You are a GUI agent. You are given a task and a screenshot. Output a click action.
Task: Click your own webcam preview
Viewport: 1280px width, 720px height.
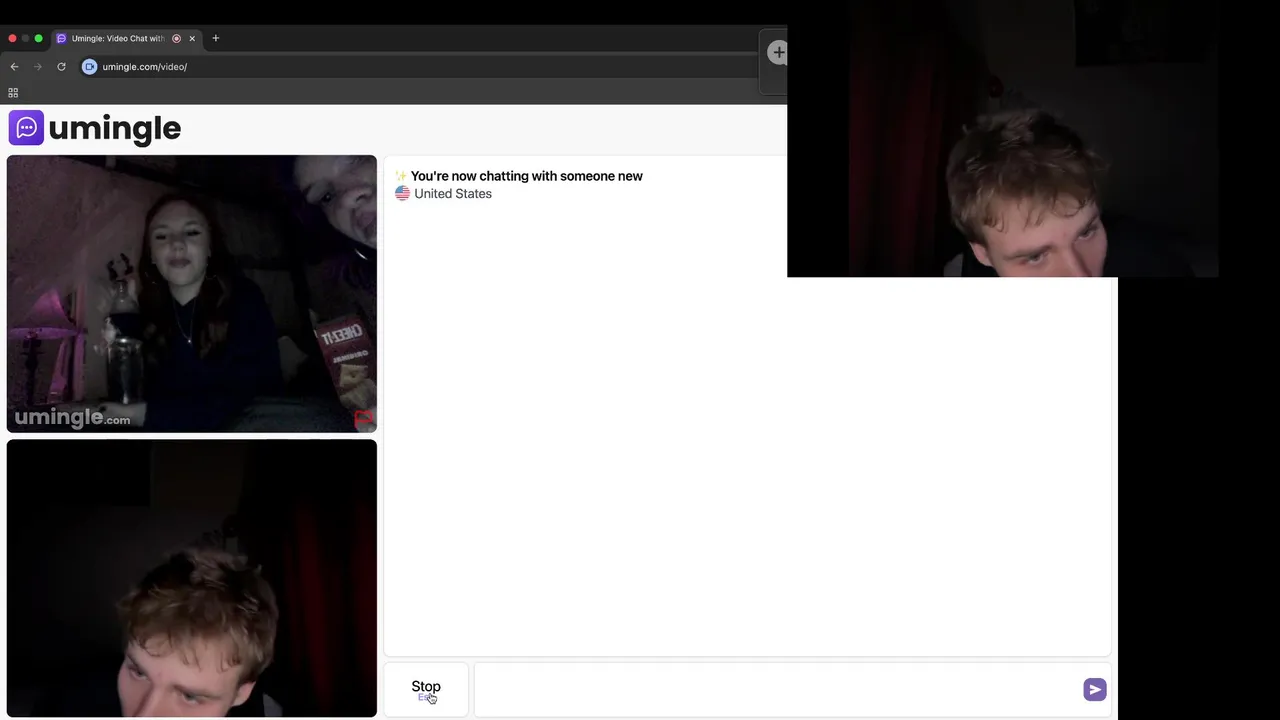pyautogui.click(x=192, y=578)
